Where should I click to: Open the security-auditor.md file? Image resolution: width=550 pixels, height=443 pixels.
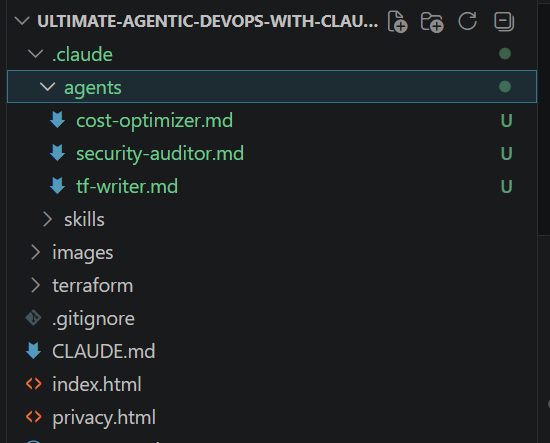pos(160,154)
